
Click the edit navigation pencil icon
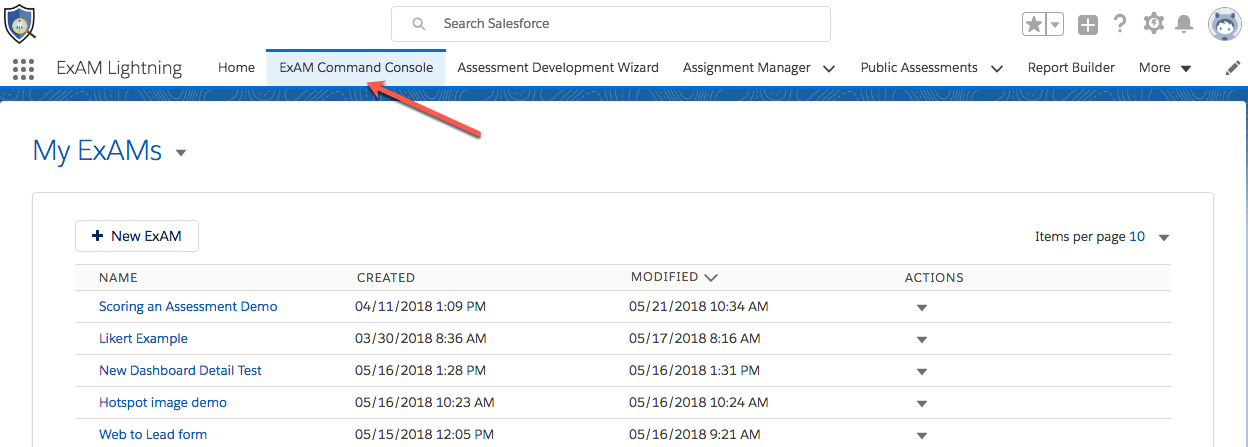point(1233,68)
